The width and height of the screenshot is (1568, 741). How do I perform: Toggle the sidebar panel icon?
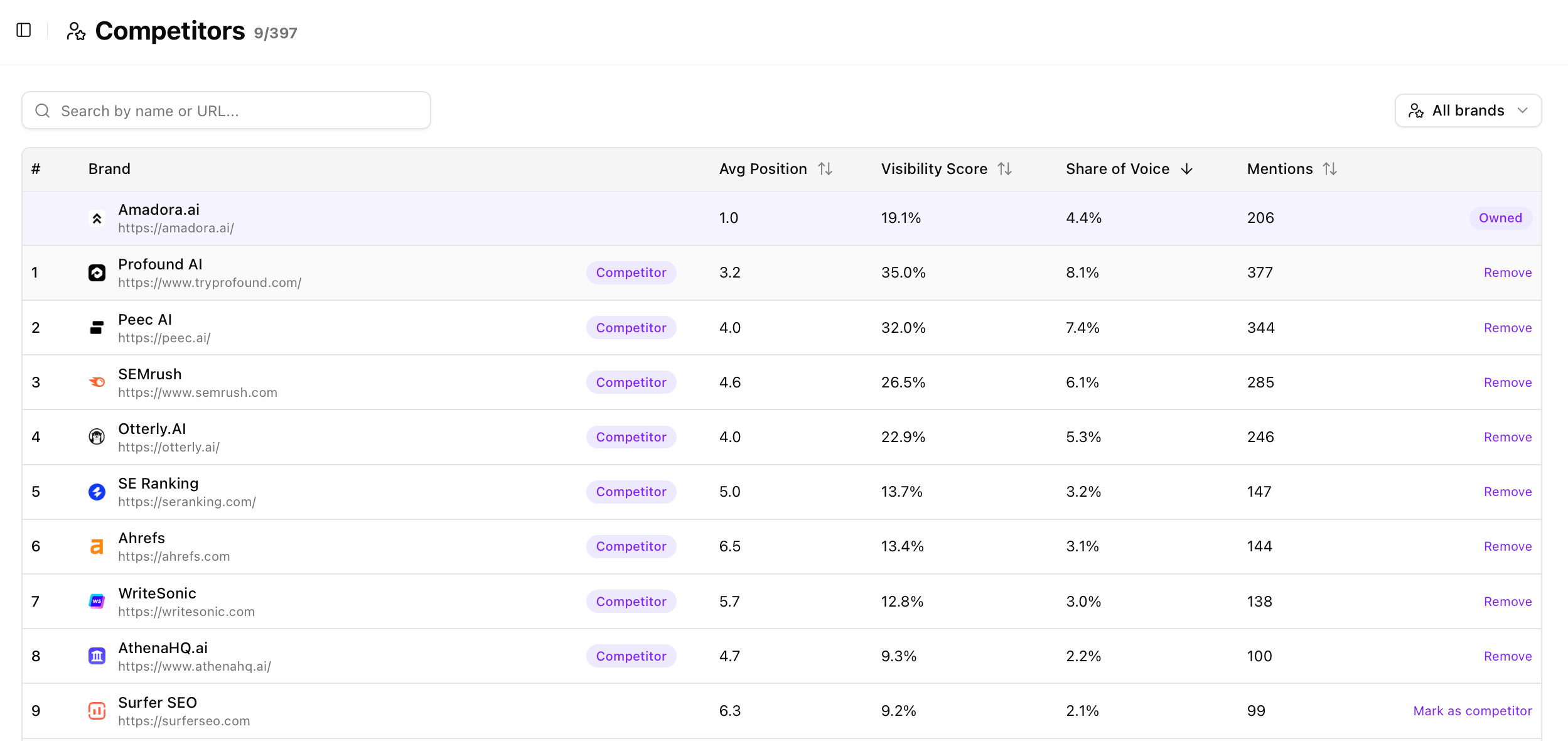click(24, 30)
